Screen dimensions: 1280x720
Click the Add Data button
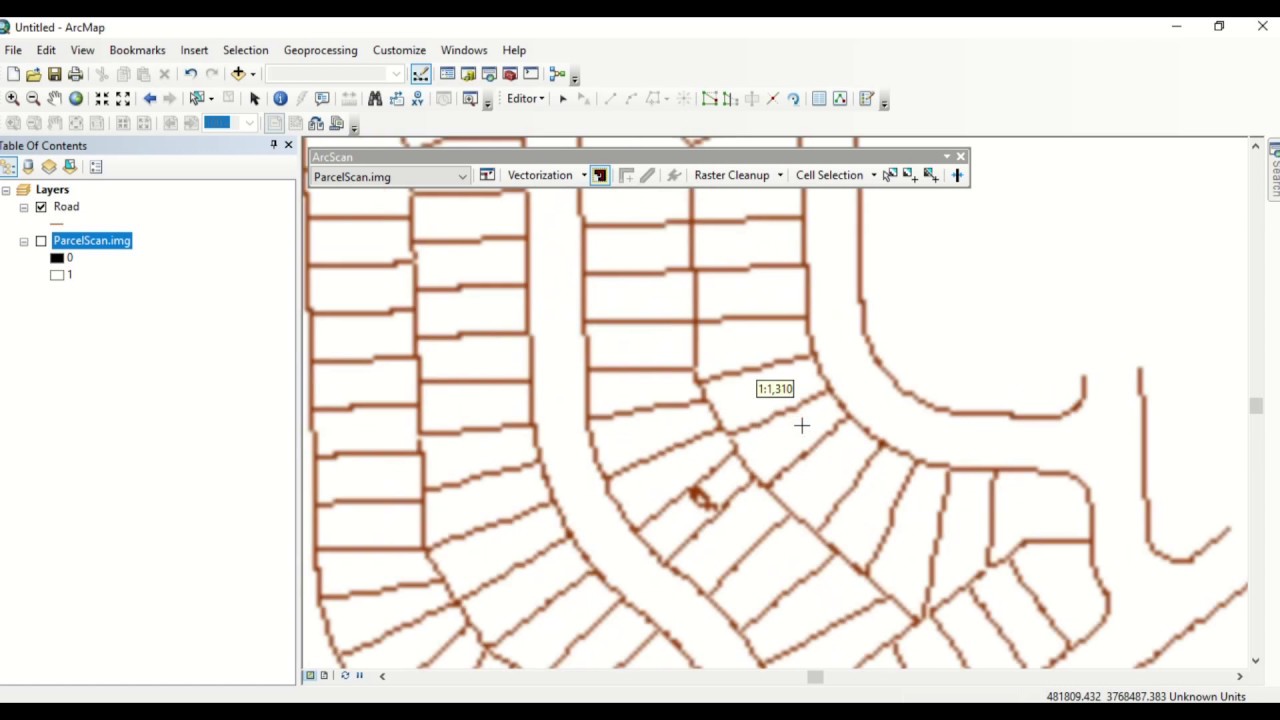238,74
